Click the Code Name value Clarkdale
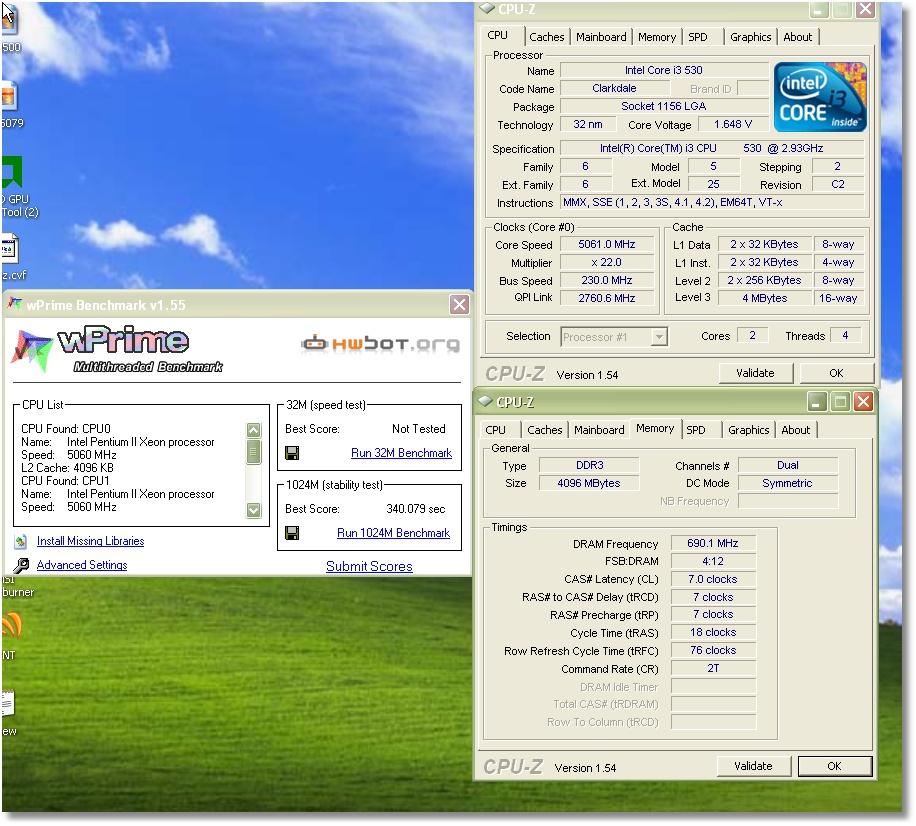The height and width of the screenshot is (826, 916). (x=614, y=88)
